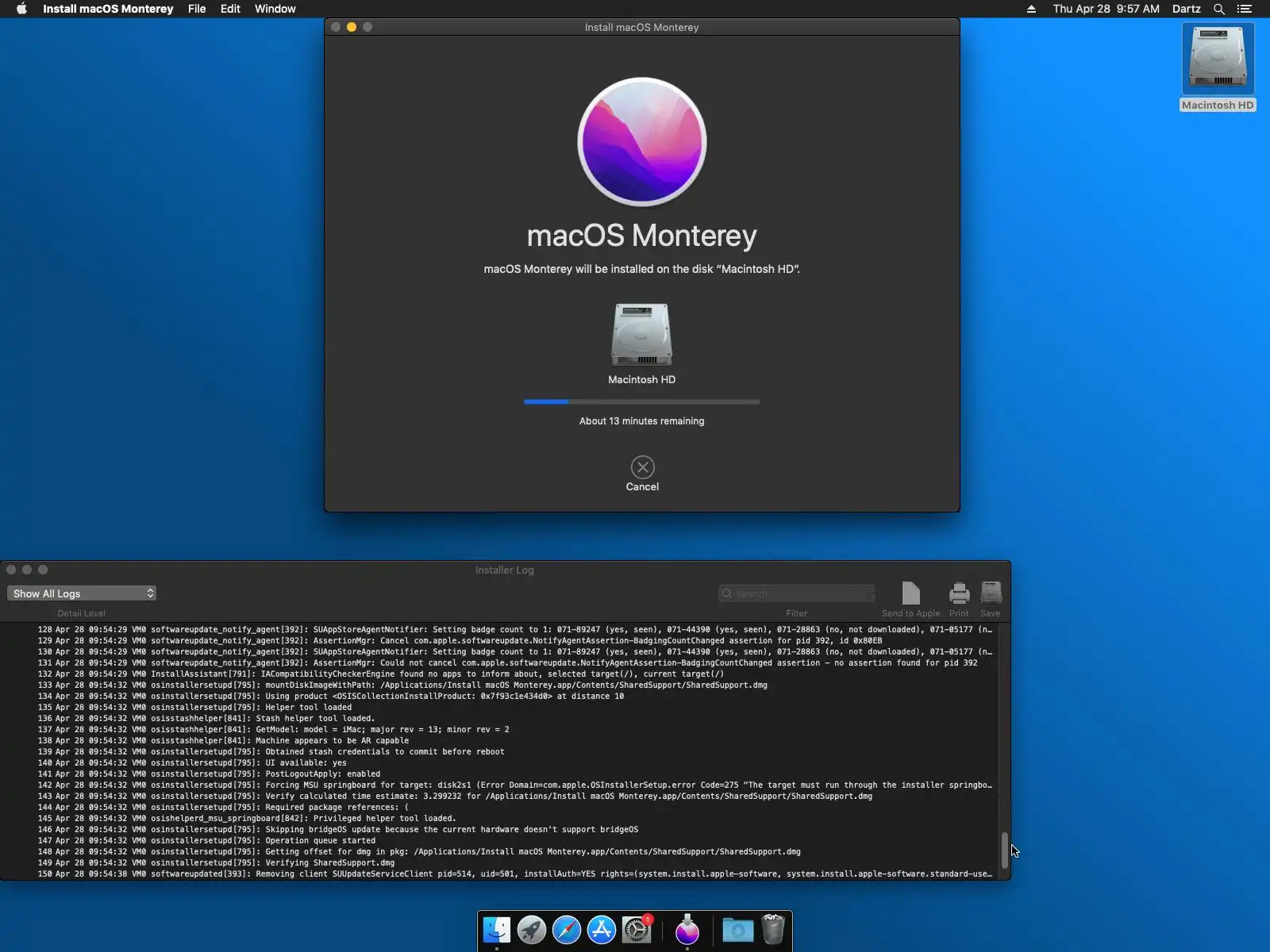Select log line 139 Obtained stash credentials
The height and width of the screenshot is (952, 1270).
coord(500,752)
